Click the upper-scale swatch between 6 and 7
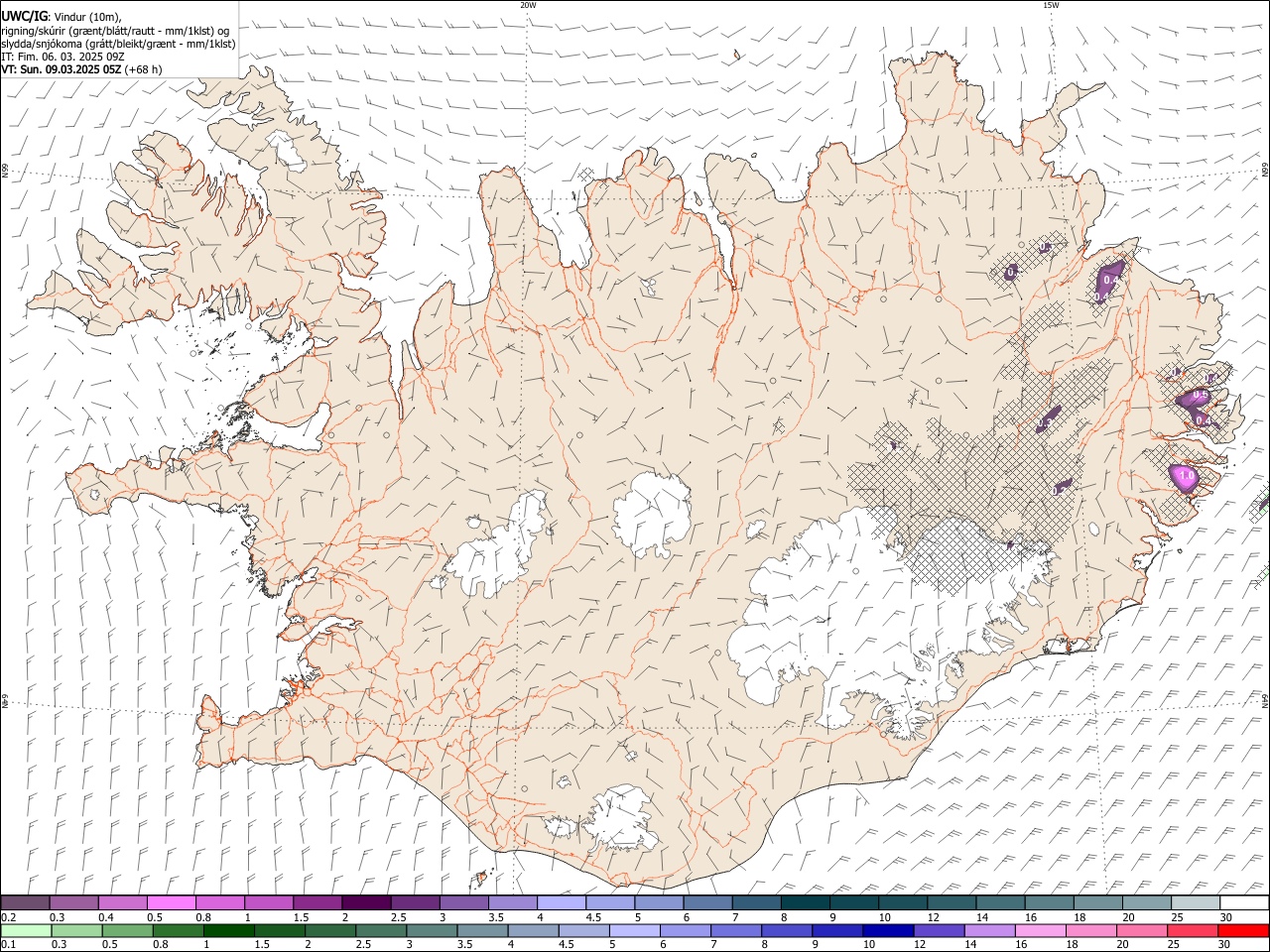The height and width of the screenshot is (952, 1270). click(x=706, y=902)
